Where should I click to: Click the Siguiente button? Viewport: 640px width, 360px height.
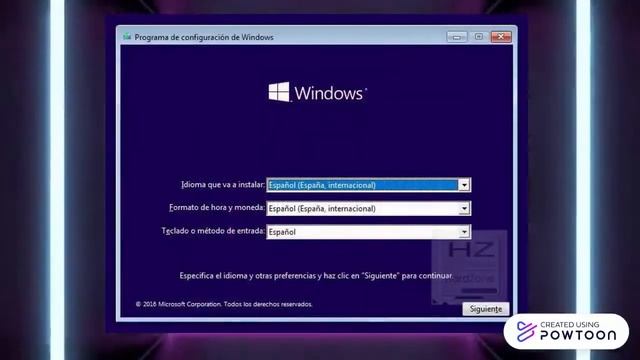486,309
